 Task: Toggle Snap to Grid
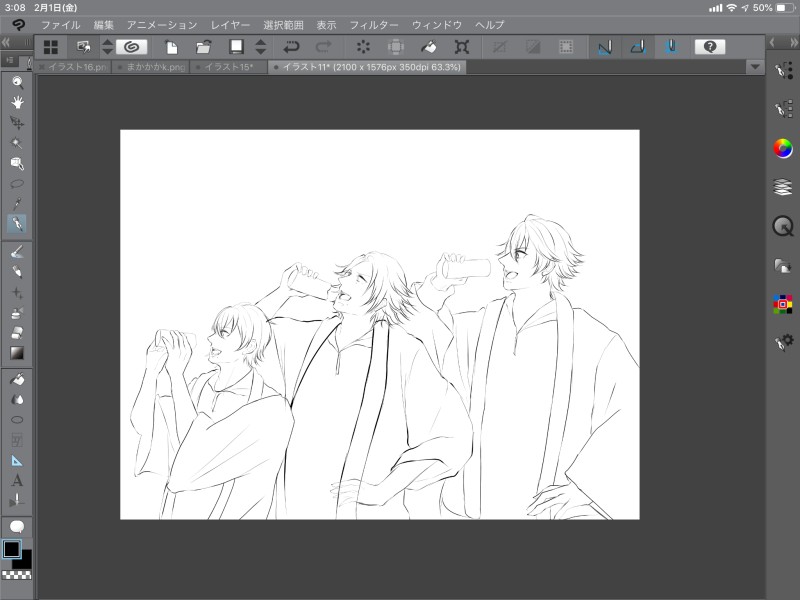point(671,47)
